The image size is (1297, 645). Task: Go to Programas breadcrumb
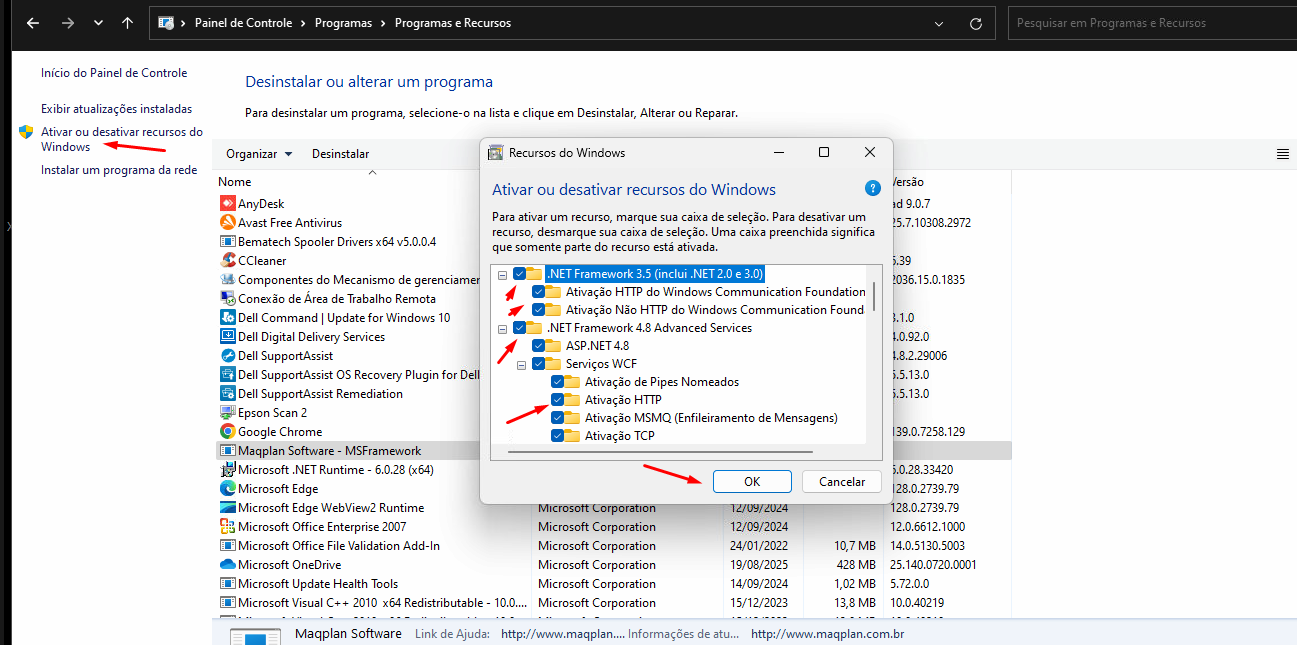point(341,23)
